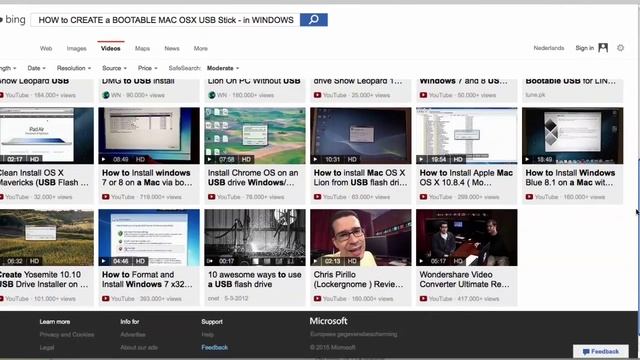Screen dimensions: 640x360
Task: Click the Legal footer link
Action: (x=47, y=347)
